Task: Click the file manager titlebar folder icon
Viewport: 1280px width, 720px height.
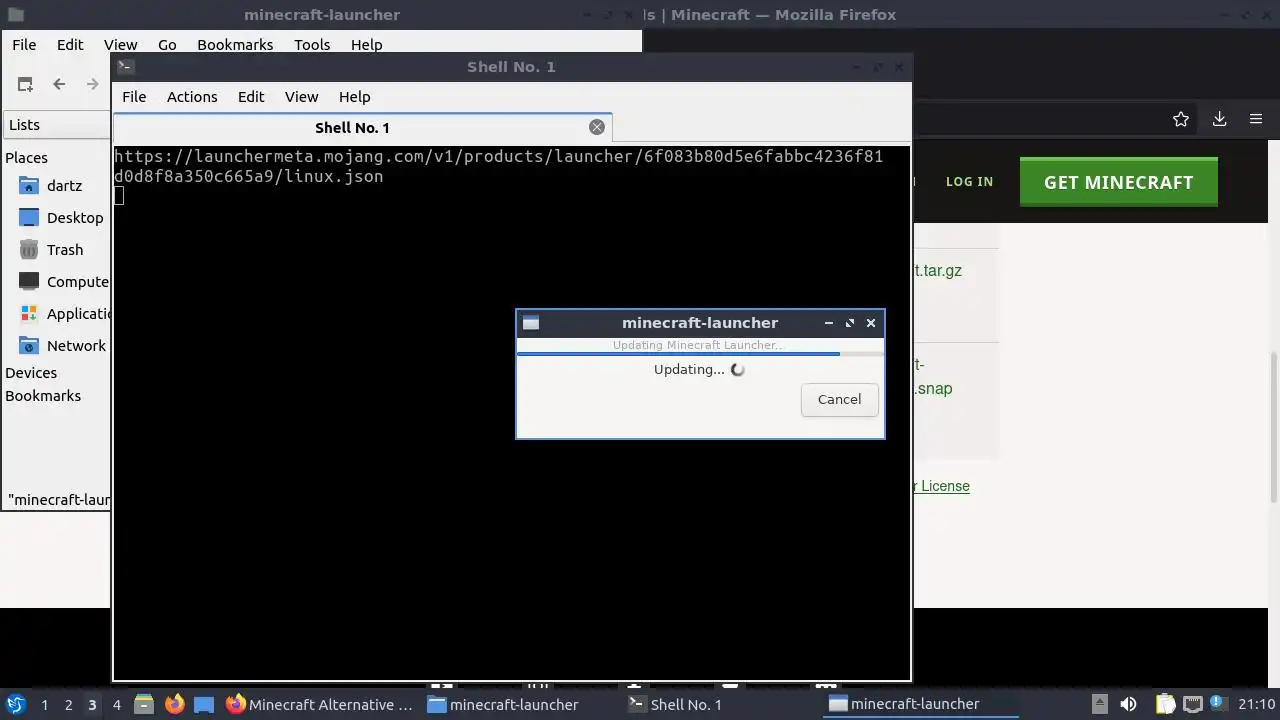Action: click(x=15, y=15)
